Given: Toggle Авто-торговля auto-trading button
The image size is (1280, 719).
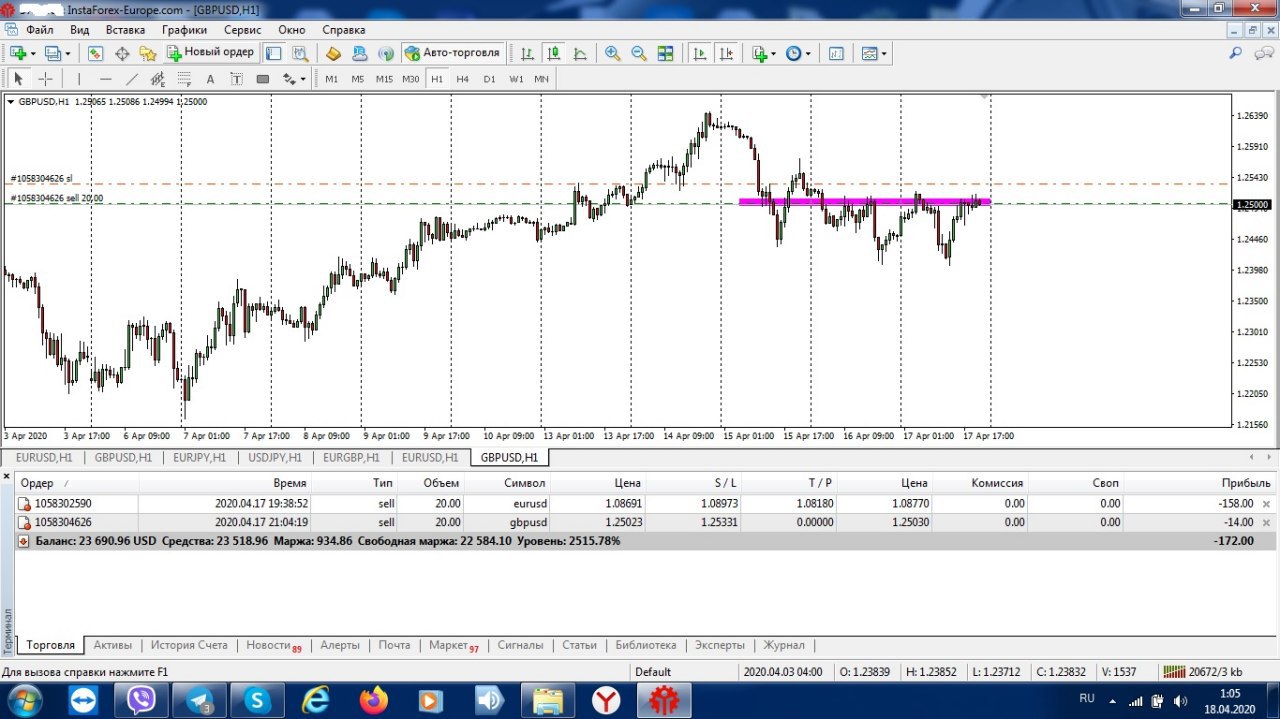Looking at the screenshot, I should pyautogui.click(x=452, y=53).
